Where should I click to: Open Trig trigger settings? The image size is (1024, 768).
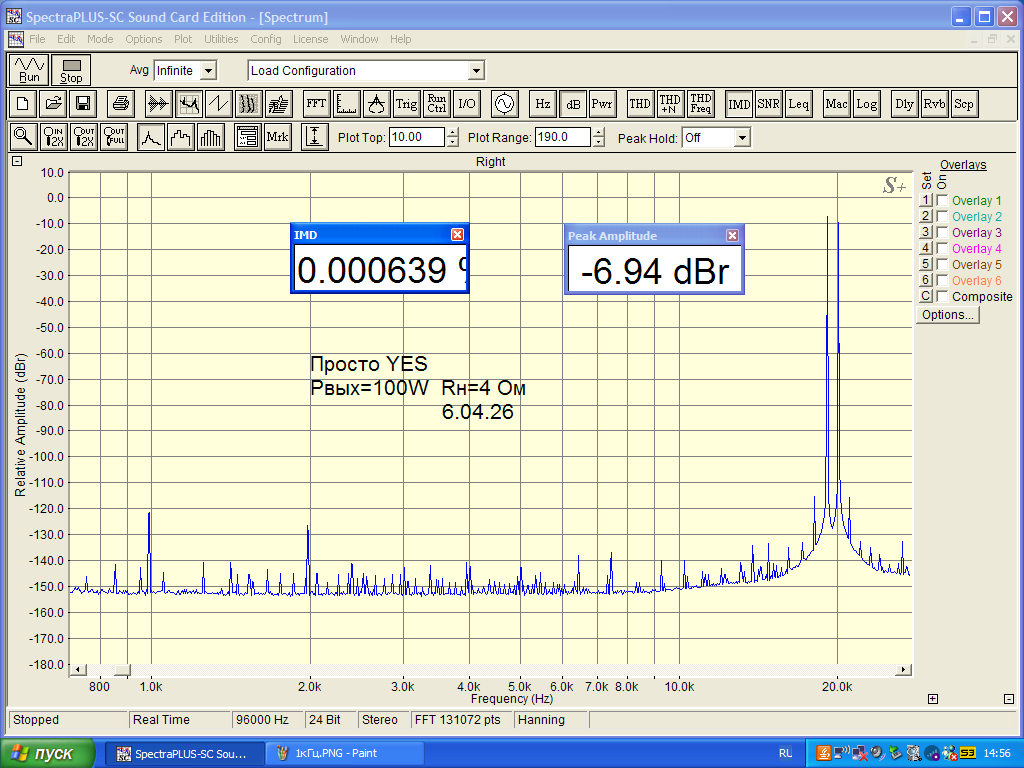click(x=406, y=104)
